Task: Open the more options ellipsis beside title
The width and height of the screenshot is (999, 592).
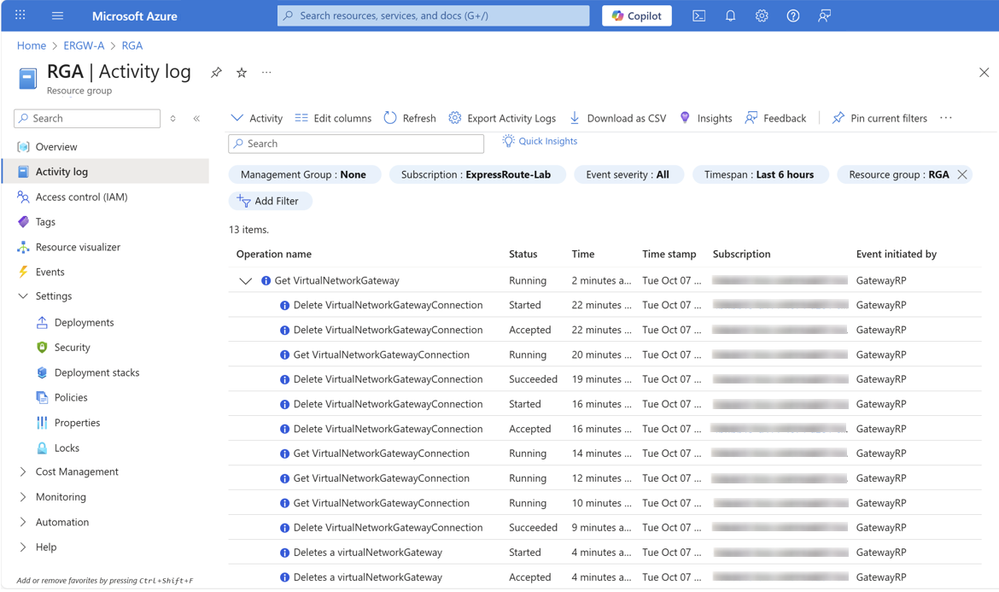Action: pos(266,73)
